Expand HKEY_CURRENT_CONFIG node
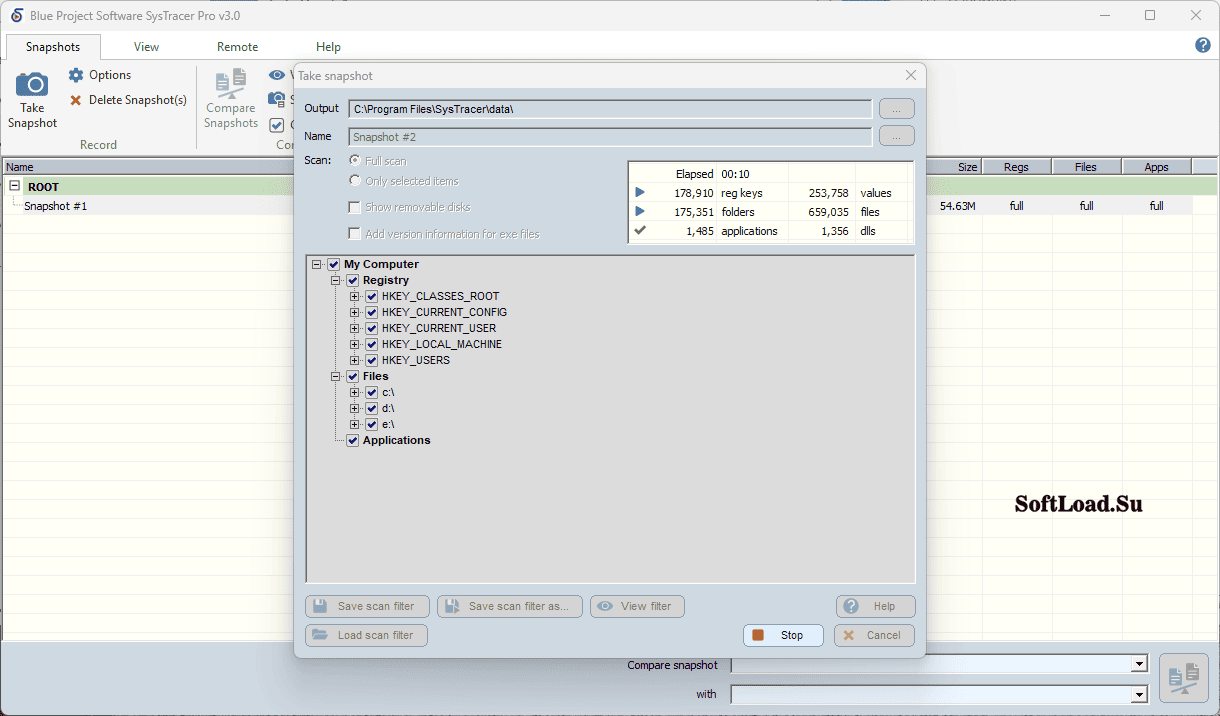The width and height of the screenshot is (1220, 716). pyautogui.click(x=355, y=312)
